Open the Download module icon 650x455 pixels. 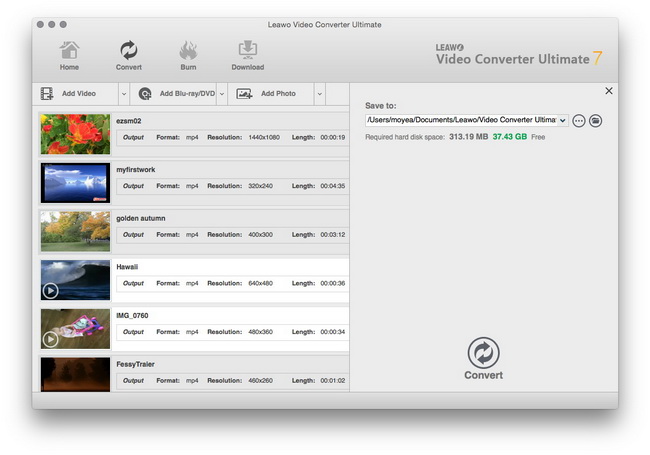(x=247, y=51)
